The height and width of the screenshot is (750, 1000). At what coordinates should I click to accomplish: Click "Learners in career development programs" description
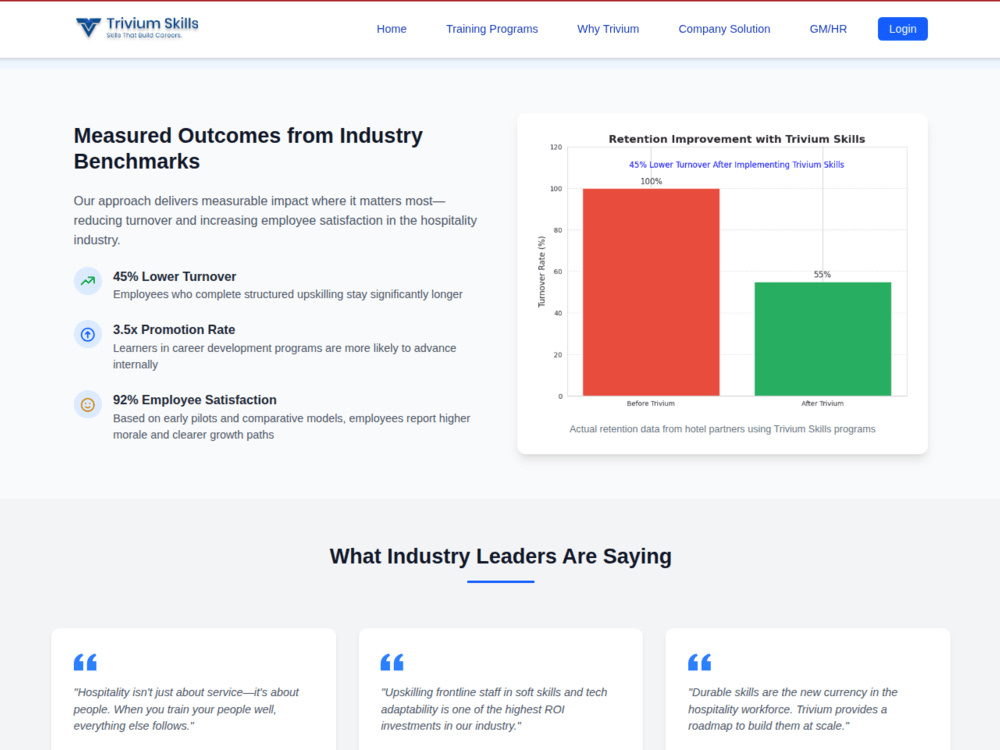click(x=284, y=357)
